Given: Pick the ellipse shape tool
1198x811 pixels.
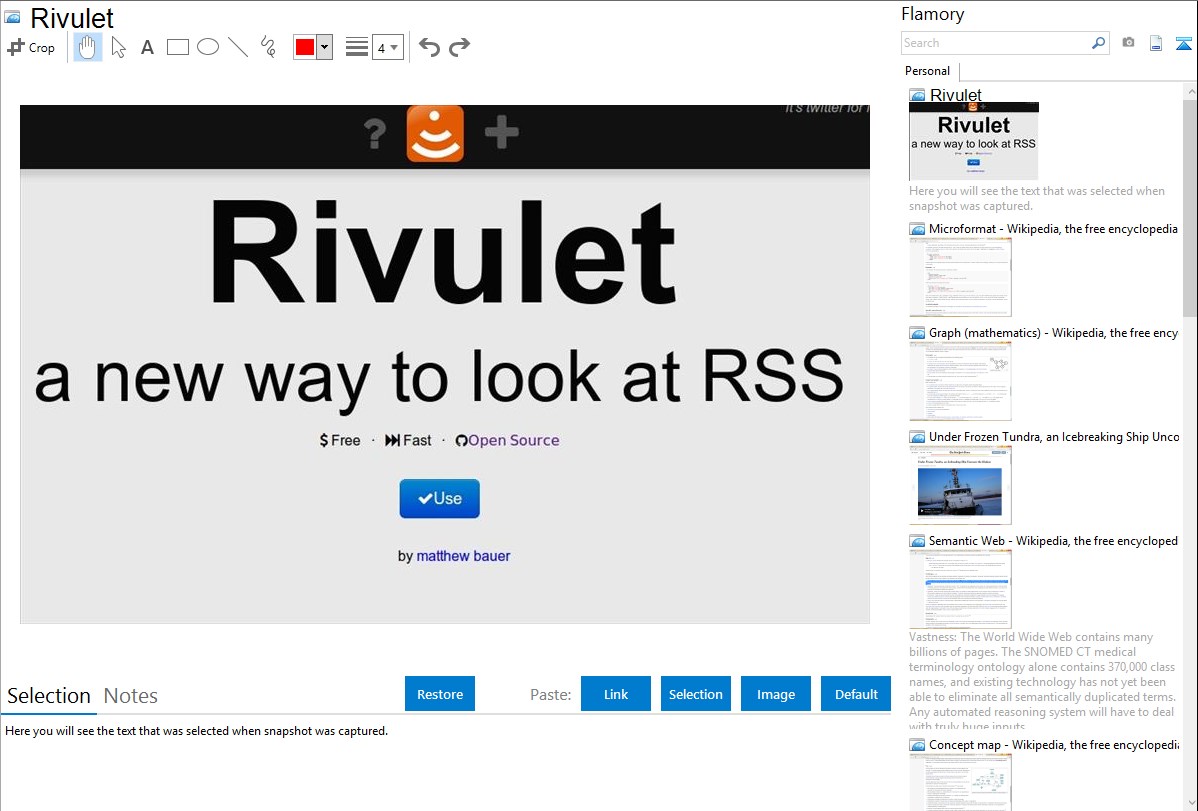Looking at the screenshot, I should coord(208,47).
